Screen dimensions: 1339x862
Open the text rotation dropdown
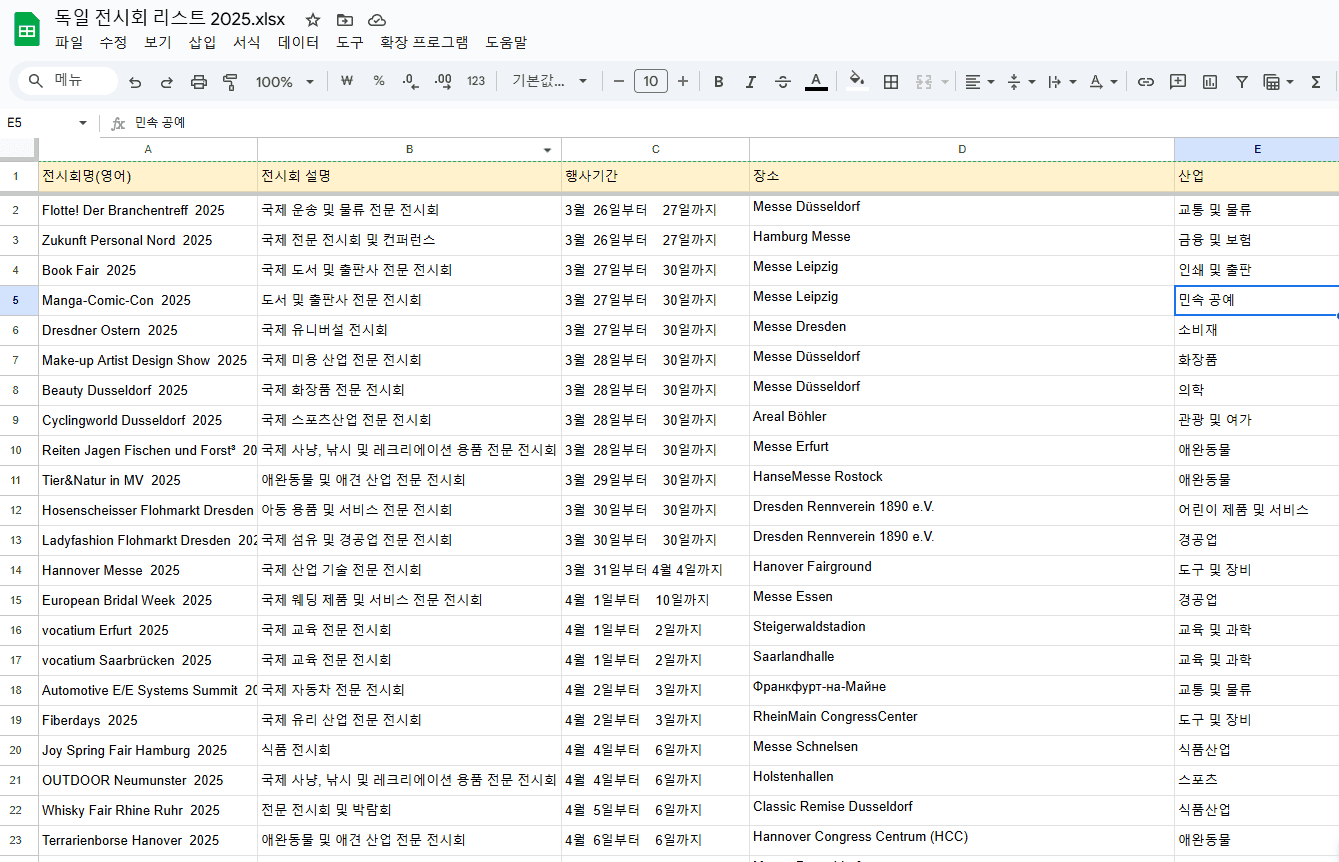(x=1104, y=82)
